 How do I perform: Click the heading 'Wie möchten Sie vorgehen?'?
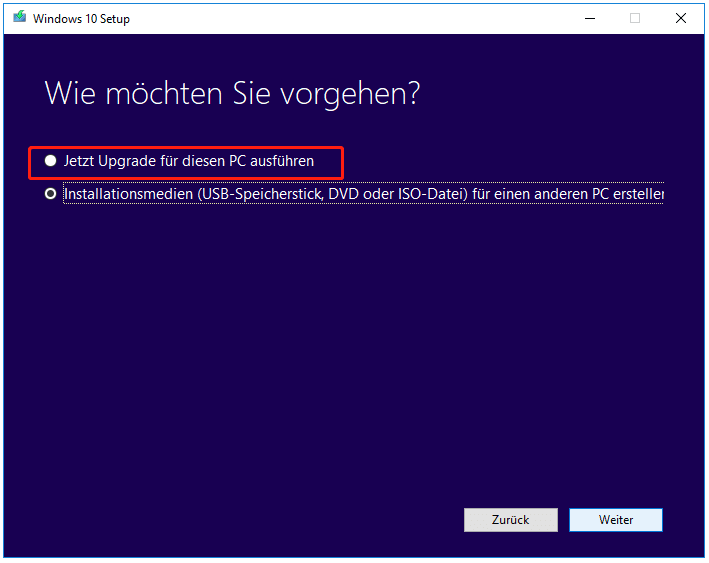click(x=232, y=94)
